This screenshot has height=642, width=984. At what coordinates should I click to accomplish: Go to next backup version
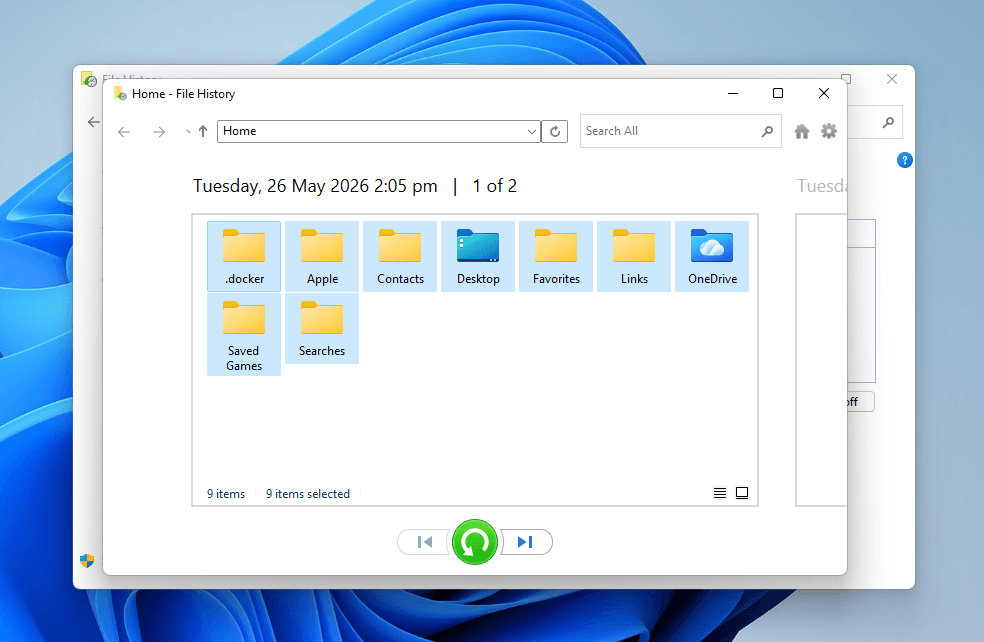click(x=526, y=542)
